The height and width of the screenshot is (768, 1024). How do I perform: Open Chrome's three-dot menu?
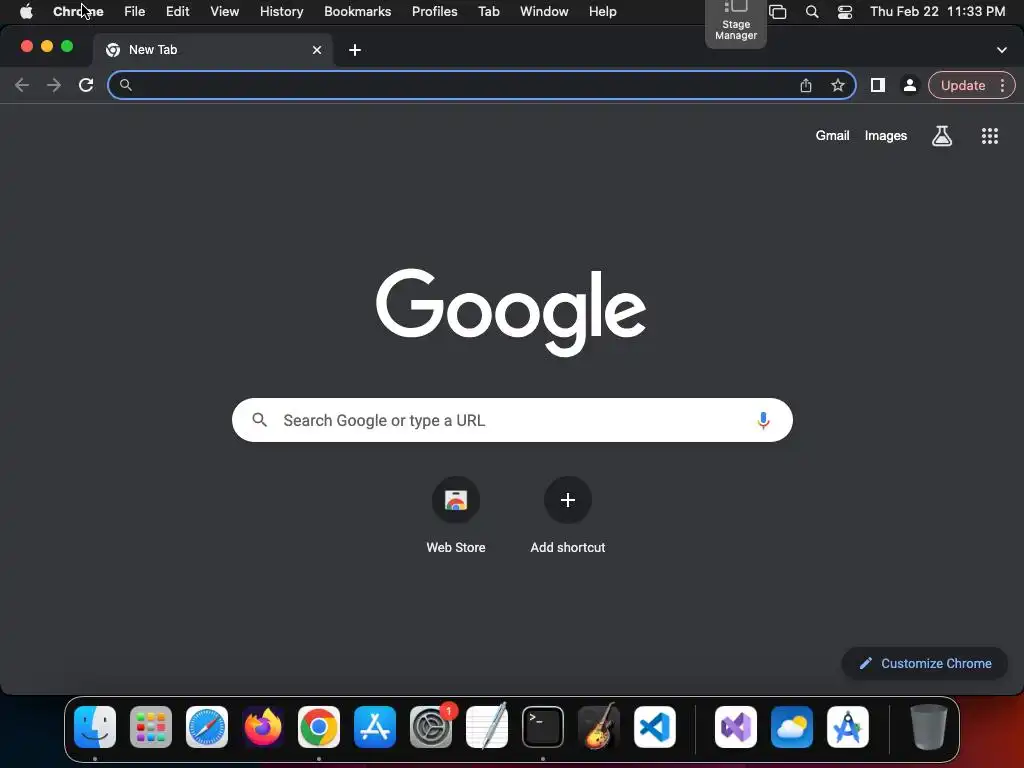coord(1002,85)
